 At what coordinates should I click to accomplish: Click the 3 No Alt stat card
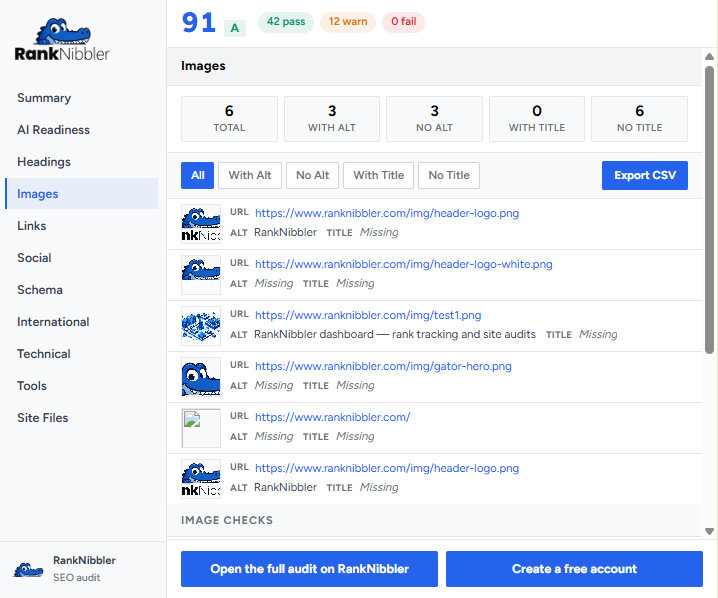[x=435, y=119]
